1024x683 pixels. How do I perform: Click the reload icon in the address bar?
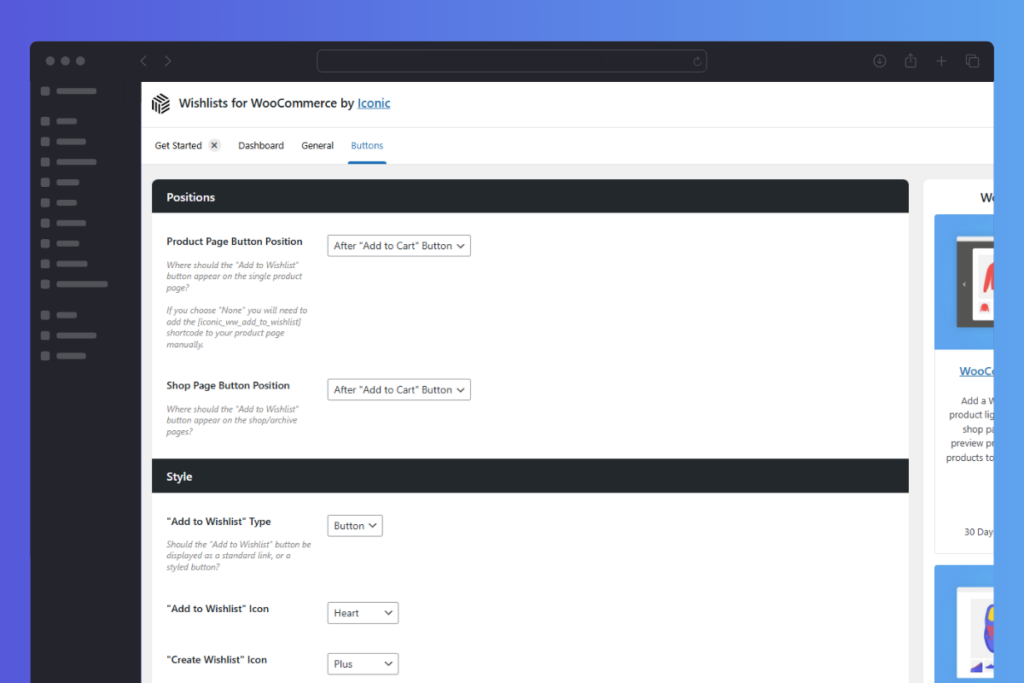click(x=696, y=60)
